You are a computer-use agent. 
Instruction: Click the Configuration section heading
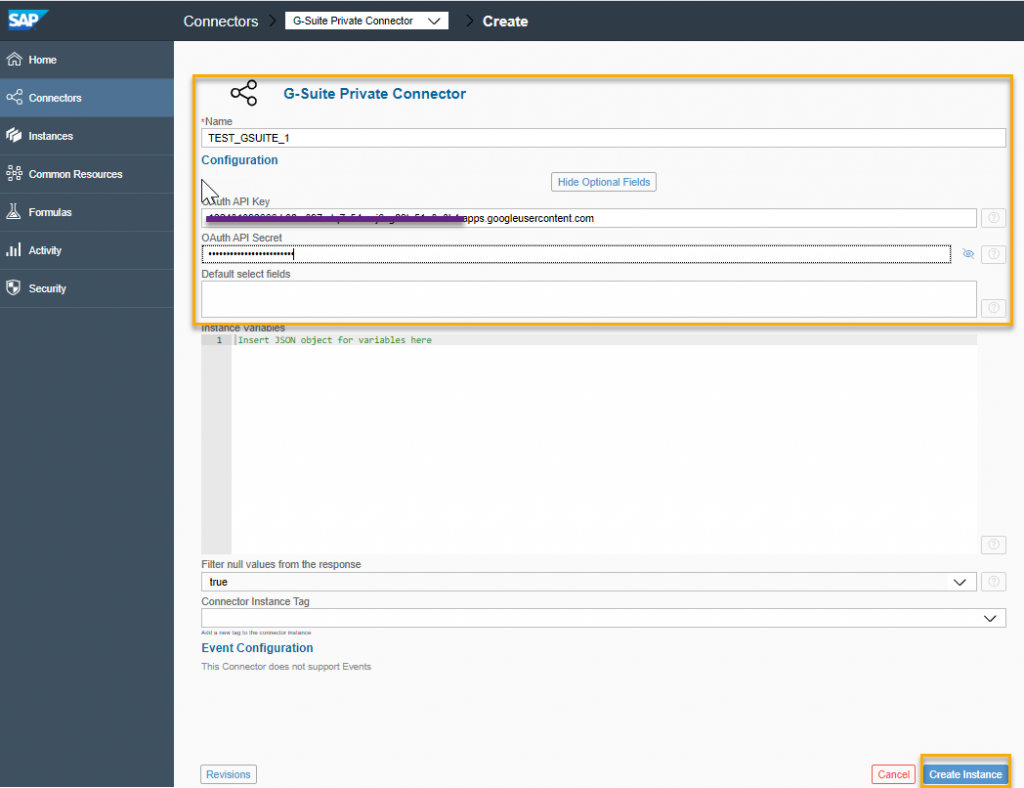(x=239, y=160)
